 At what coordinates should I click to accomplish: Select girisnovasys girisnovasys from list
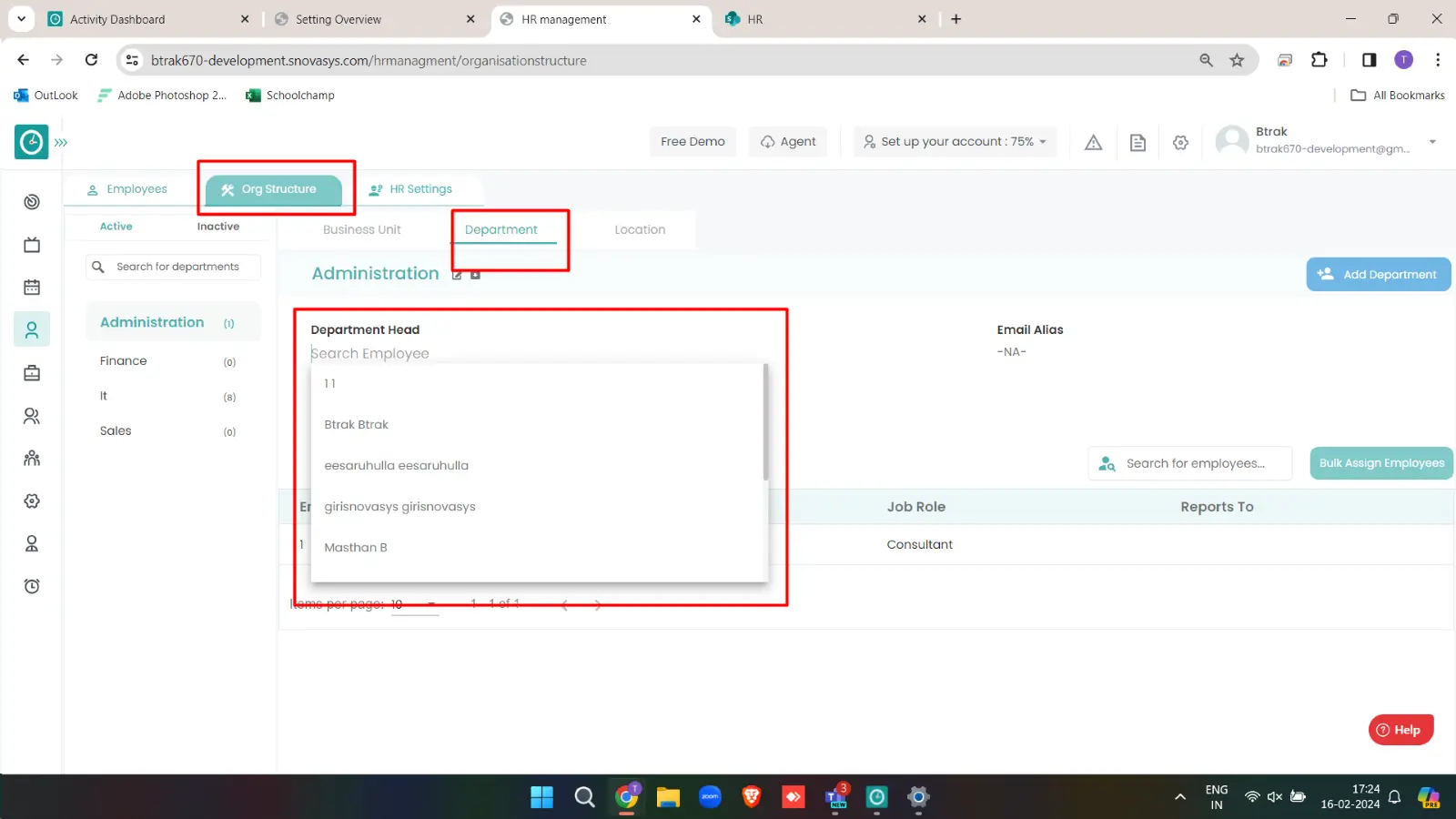[540, 507]
